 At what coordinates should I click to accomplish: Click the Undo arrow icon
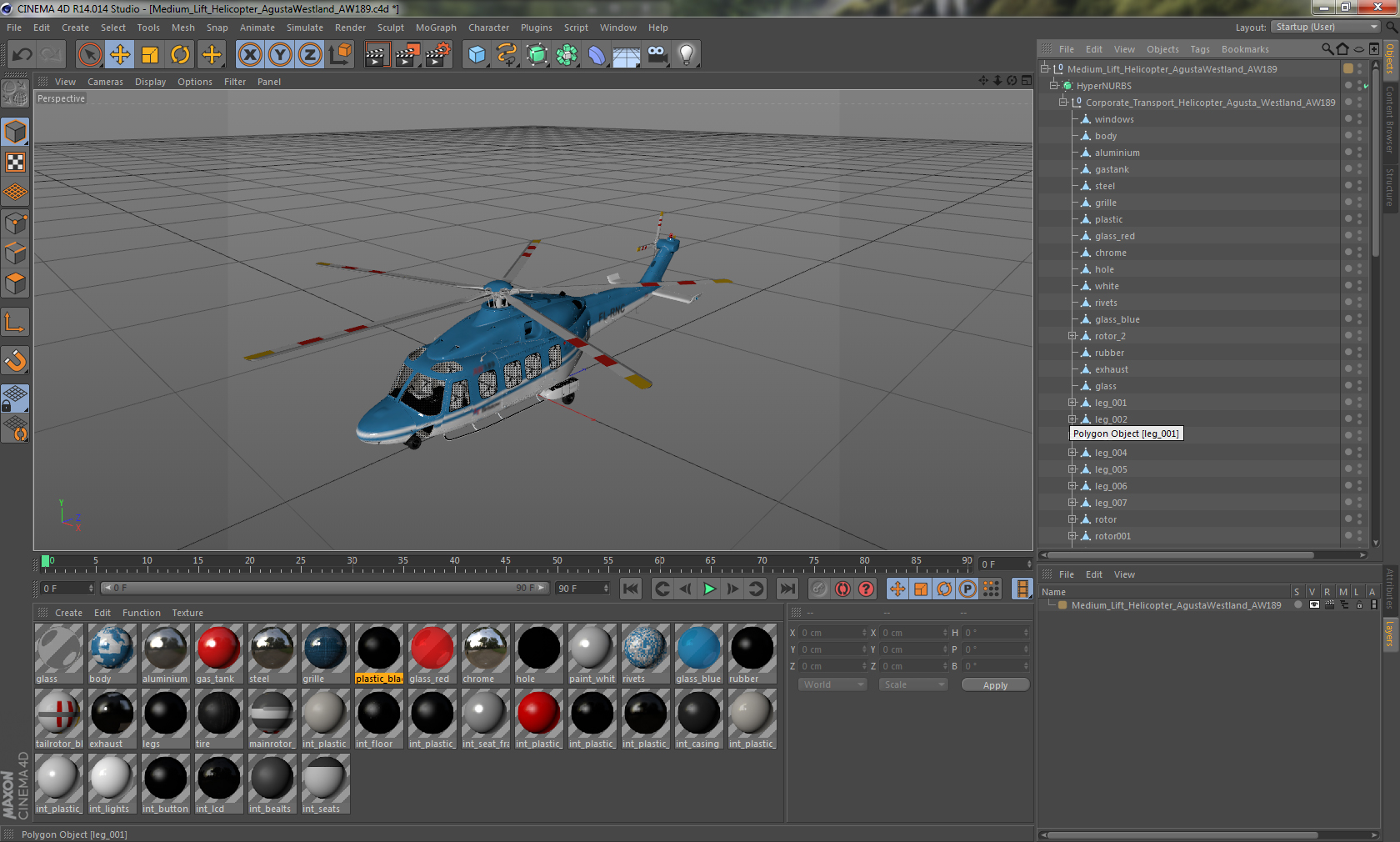[x=22, y=55]
